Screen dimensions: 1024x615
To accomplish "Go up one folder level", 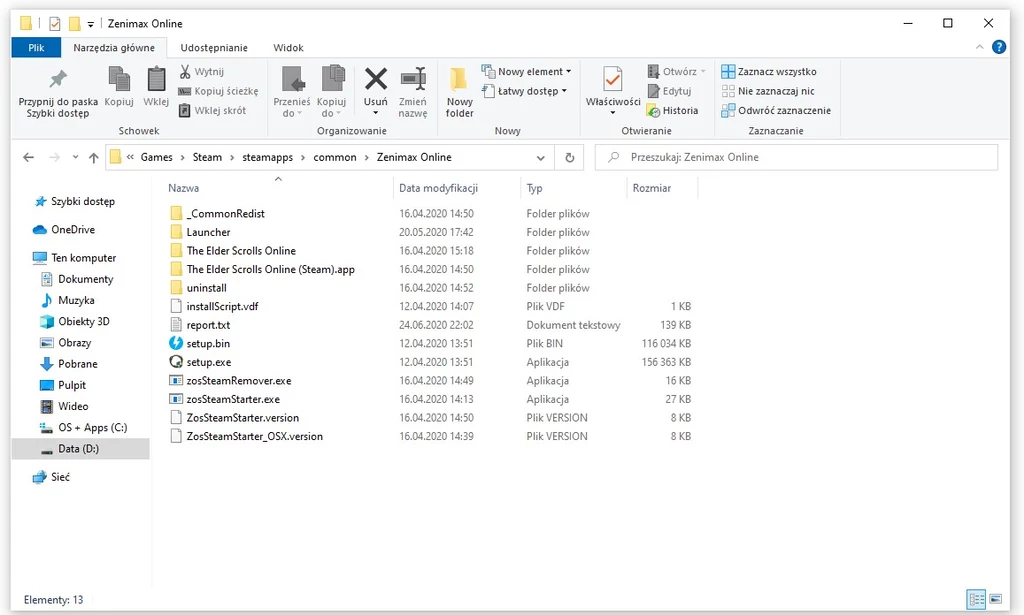I will [x=93, y=157].
